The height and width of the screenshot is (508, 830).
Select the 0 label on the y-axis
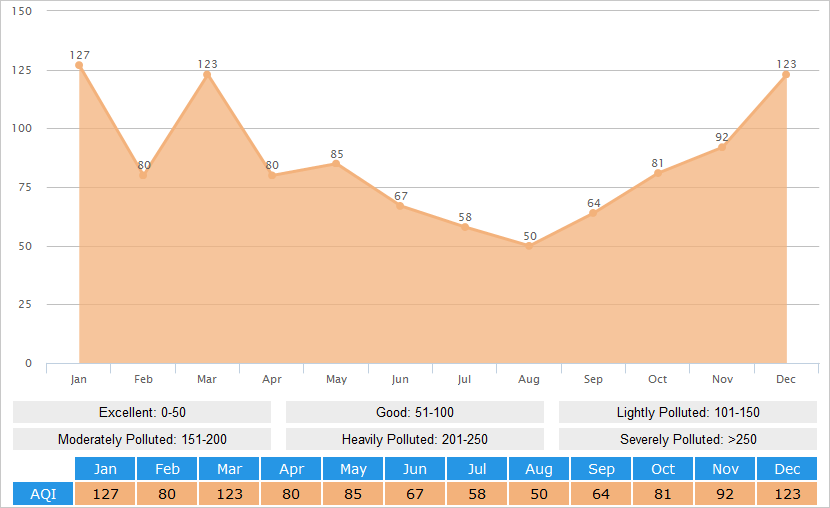pyautogui.click(x=29, y=363)
